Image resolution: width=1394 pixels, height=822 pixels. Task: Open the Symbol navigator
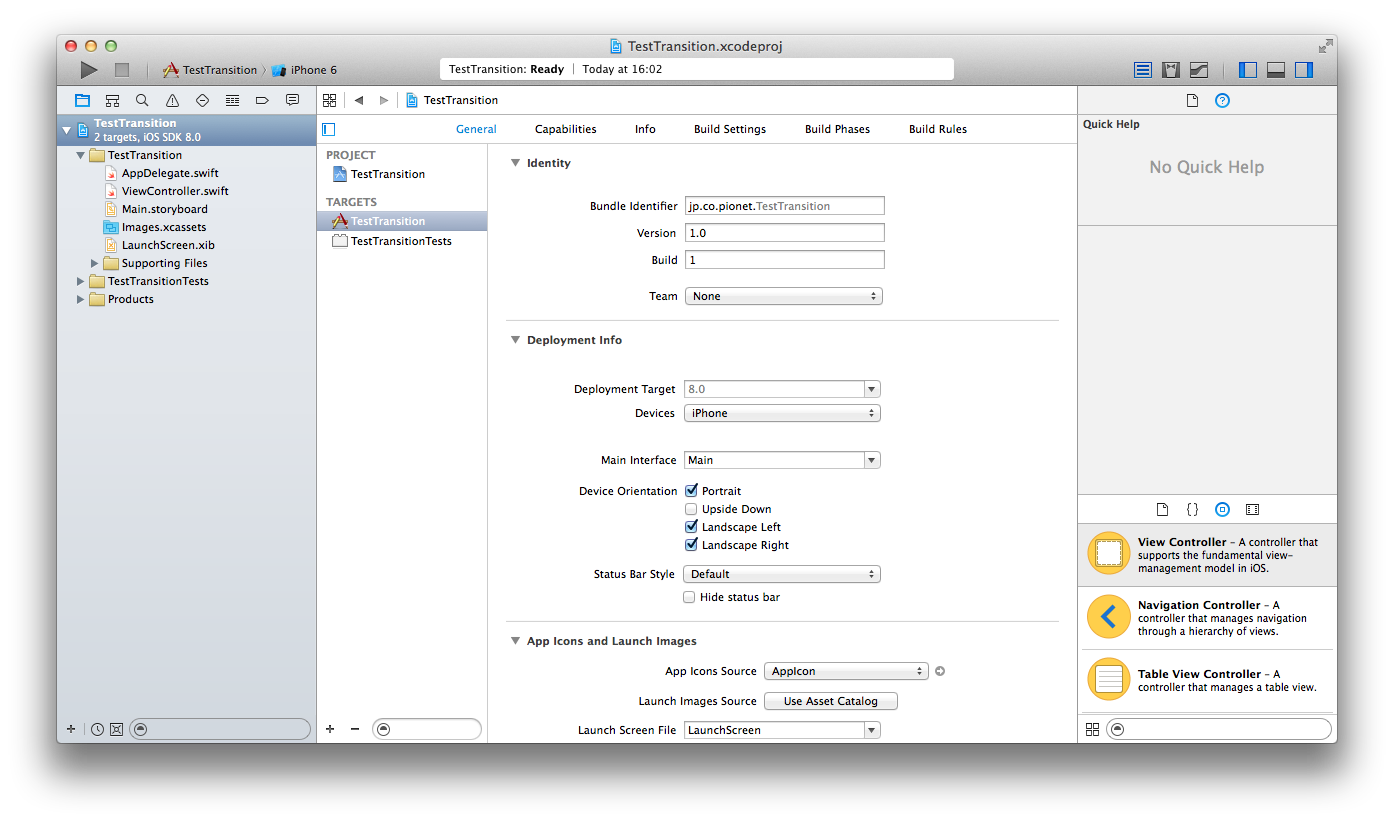(112, 100)
